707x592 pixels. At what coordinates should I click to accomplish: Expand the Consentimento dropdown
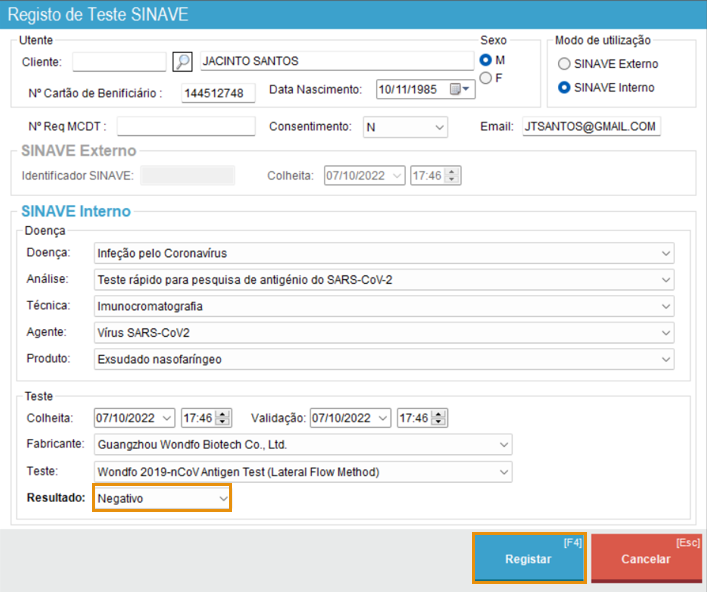point(439,127)
